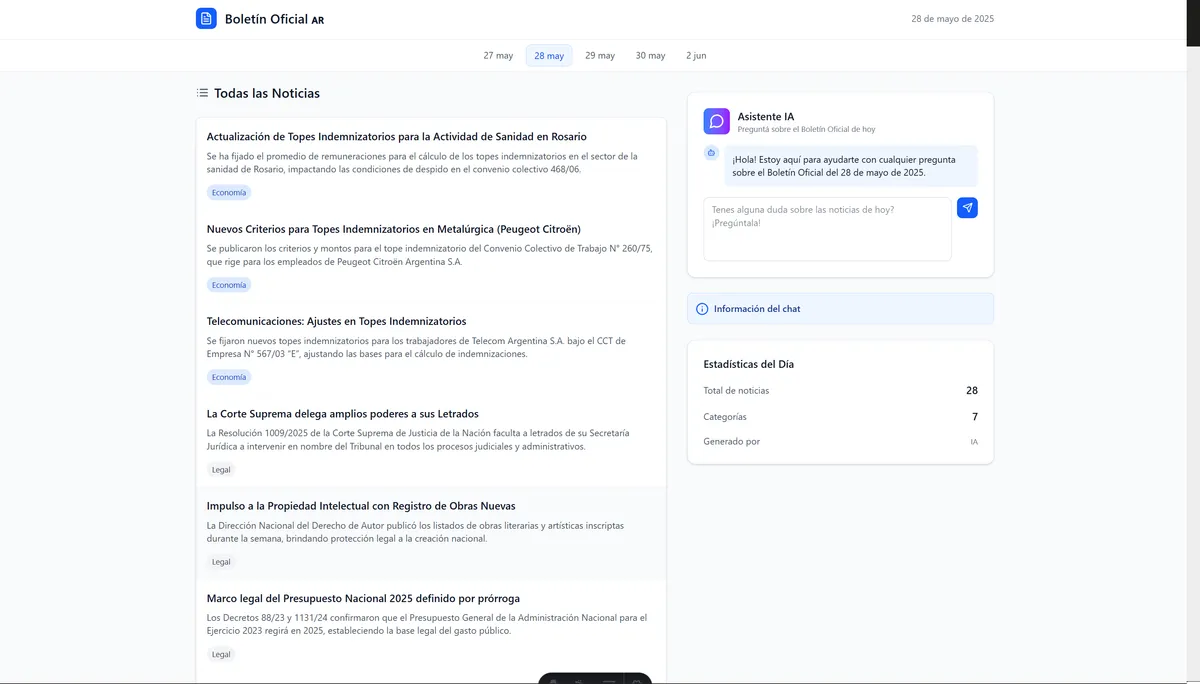The image size is (1200, 684).
Task: Open the Metalúrgica Peugeot Citroën article
Action: [x=394, y=229]
